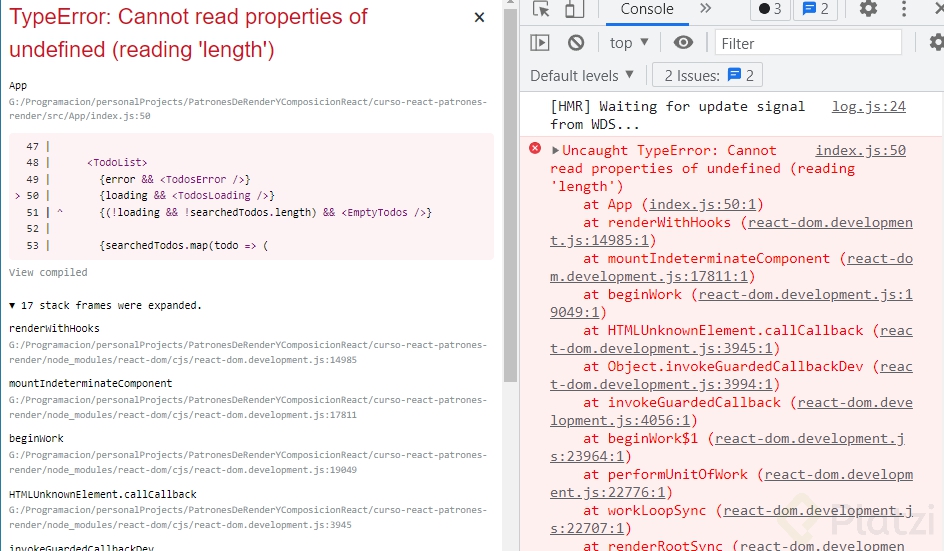The image size is (944, 551).
Task: Open the App frame source path
Action: pos(247,109)
